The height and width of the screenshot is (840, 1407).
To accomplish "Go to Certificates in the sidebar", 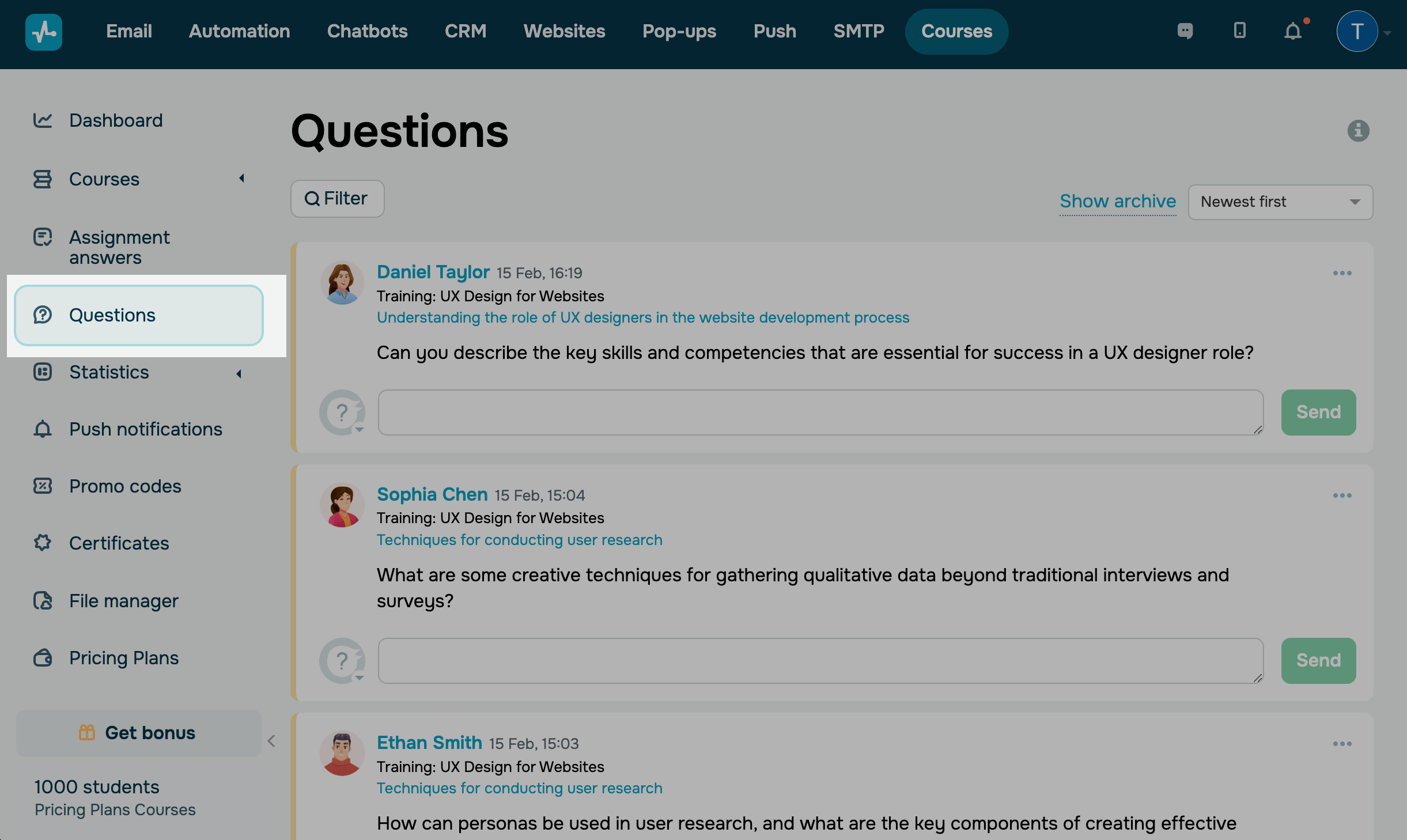I will tap(119, 543).
